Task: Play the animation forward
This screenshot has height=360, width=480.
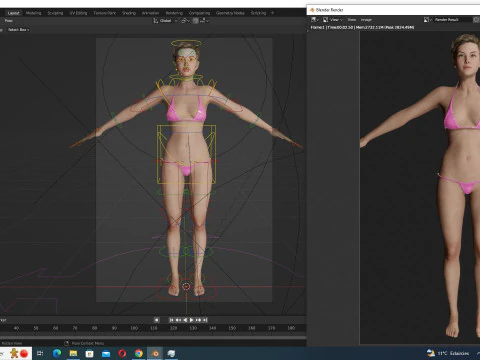Action: point(191,320)
